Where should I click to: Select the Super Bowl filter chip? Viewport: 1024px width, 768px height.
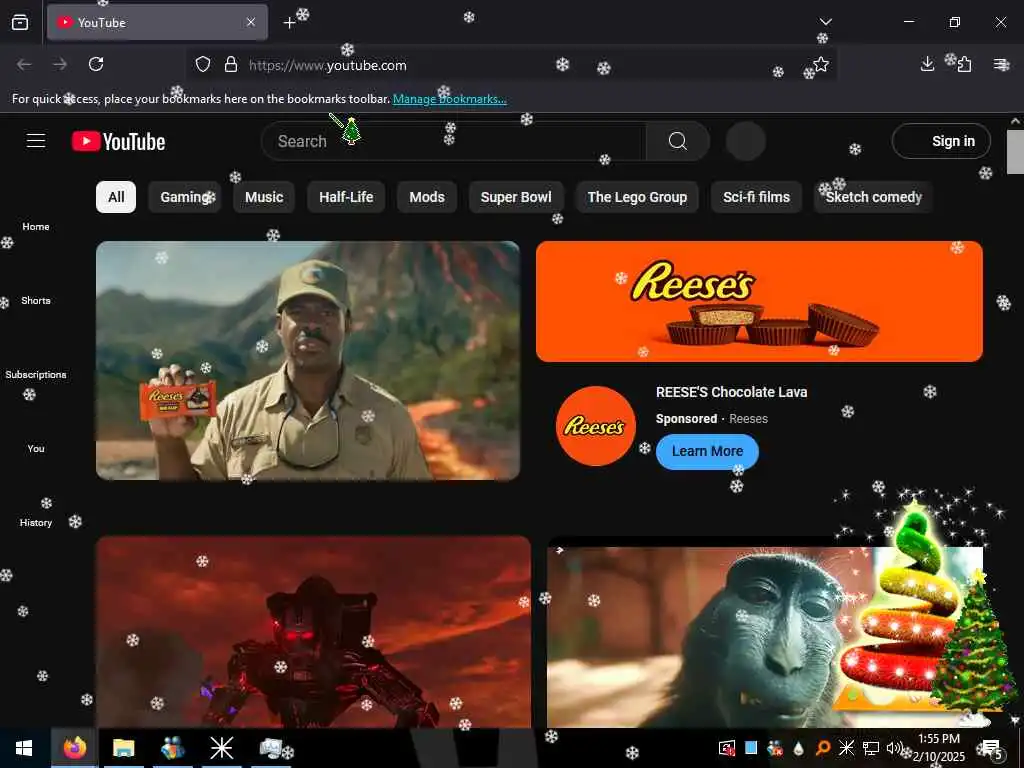516,197
